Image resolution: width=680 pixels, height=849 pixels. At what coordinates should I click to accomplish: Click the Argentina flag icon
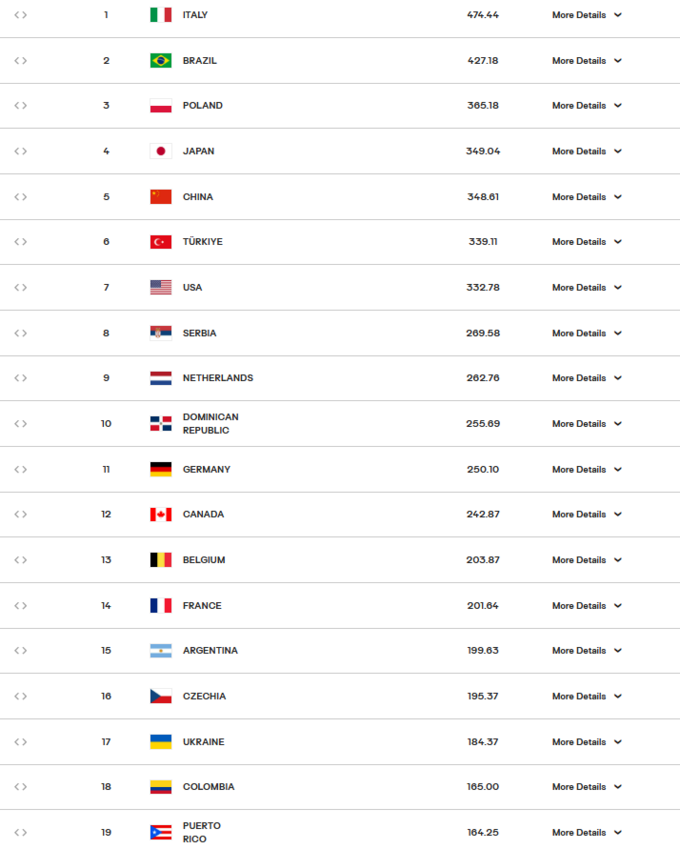click(x=160, y=651)
